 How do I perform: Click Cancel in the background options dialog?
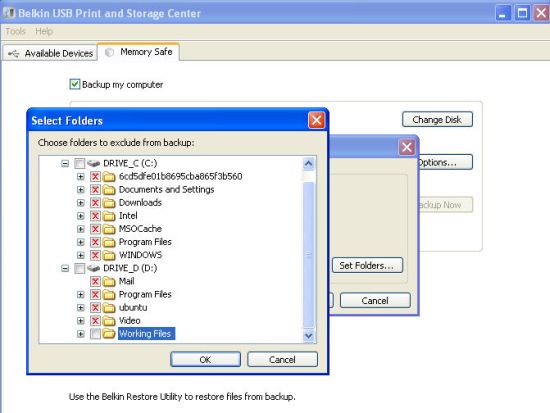[x=375, y=300]
